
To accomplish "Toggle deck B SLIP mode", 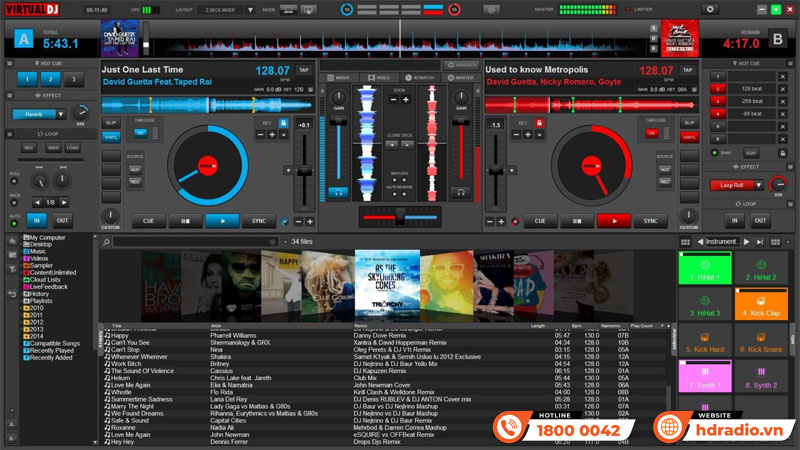I will pyautogui.click(x=689, y=123).
